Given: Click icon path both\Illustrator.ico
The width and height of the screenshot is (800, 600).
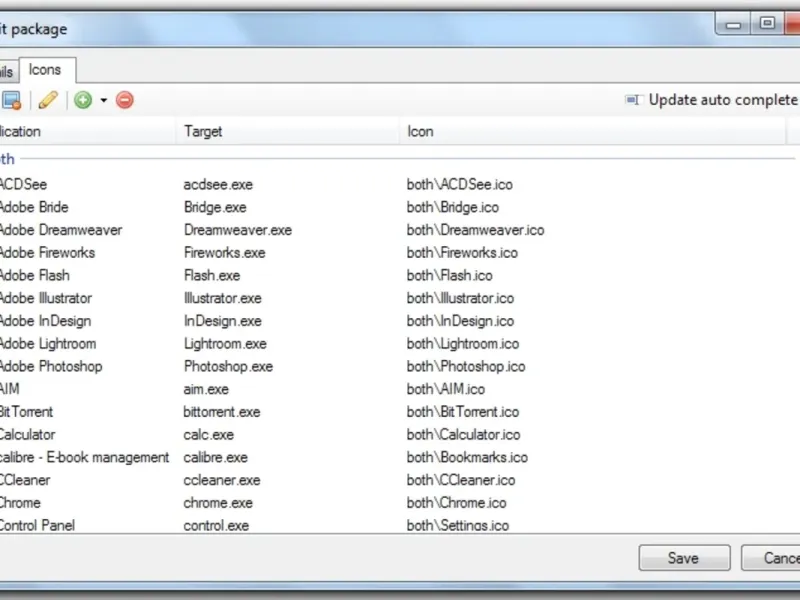Looking at the screenshot, I should 460,298.
